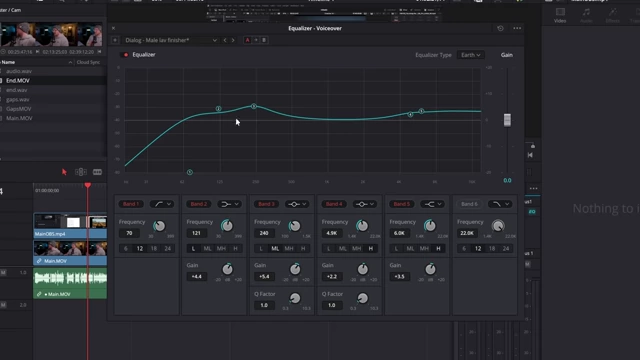Go to the previous preset arrow
Screen dimensions: 640x360
point(225,40)
